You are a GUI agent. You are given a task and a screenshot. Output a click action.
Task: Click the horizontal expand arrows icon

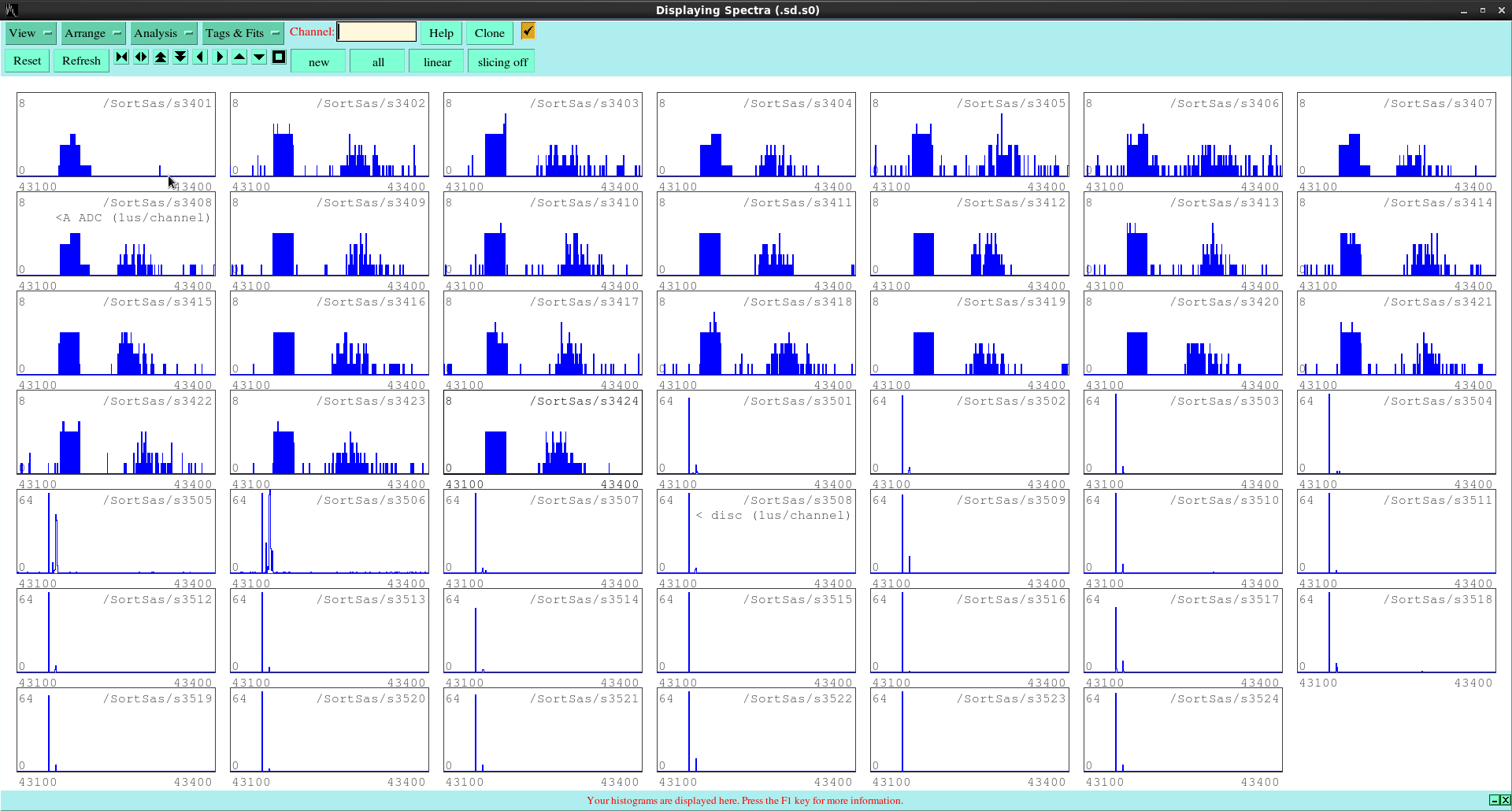click(x=141, y=57)
